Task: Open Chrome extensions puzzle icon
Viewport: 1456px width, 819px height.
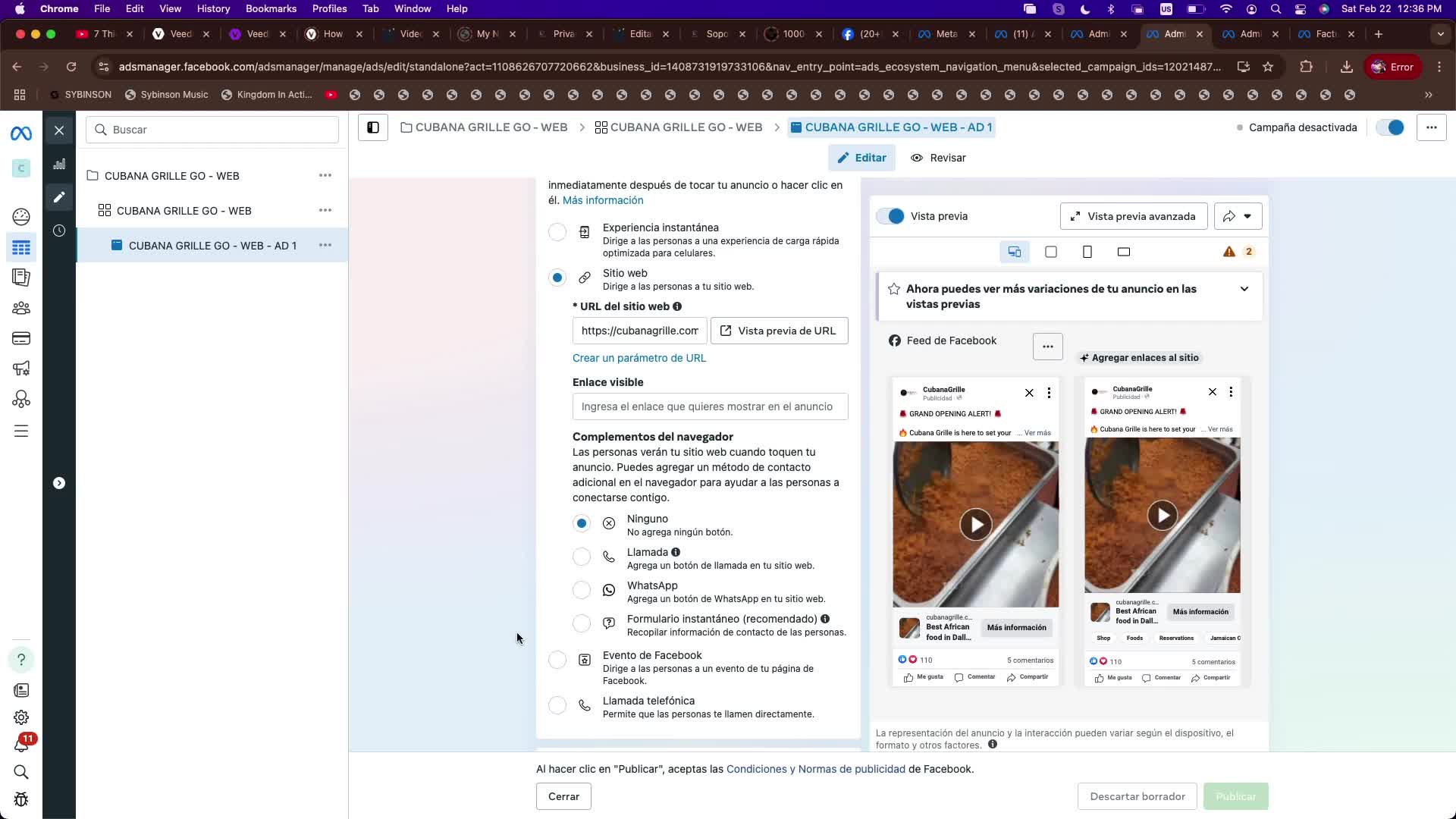Action: 1306,67
